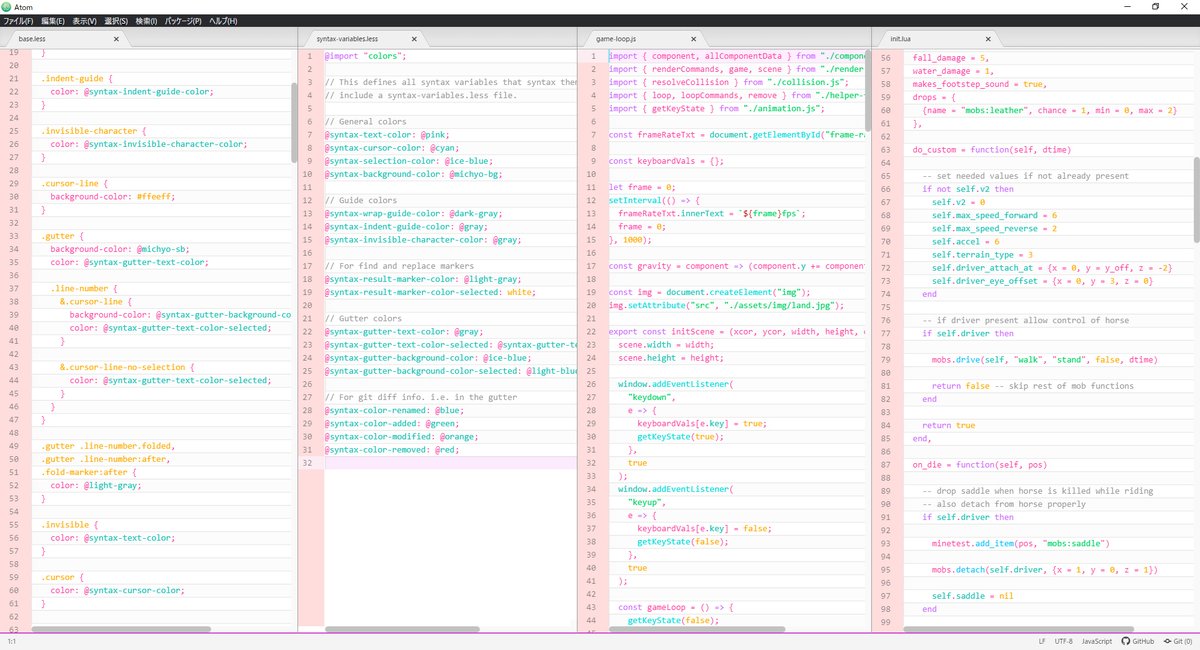Close the base.less tab

pyautogui.click(x=116, y=39)
